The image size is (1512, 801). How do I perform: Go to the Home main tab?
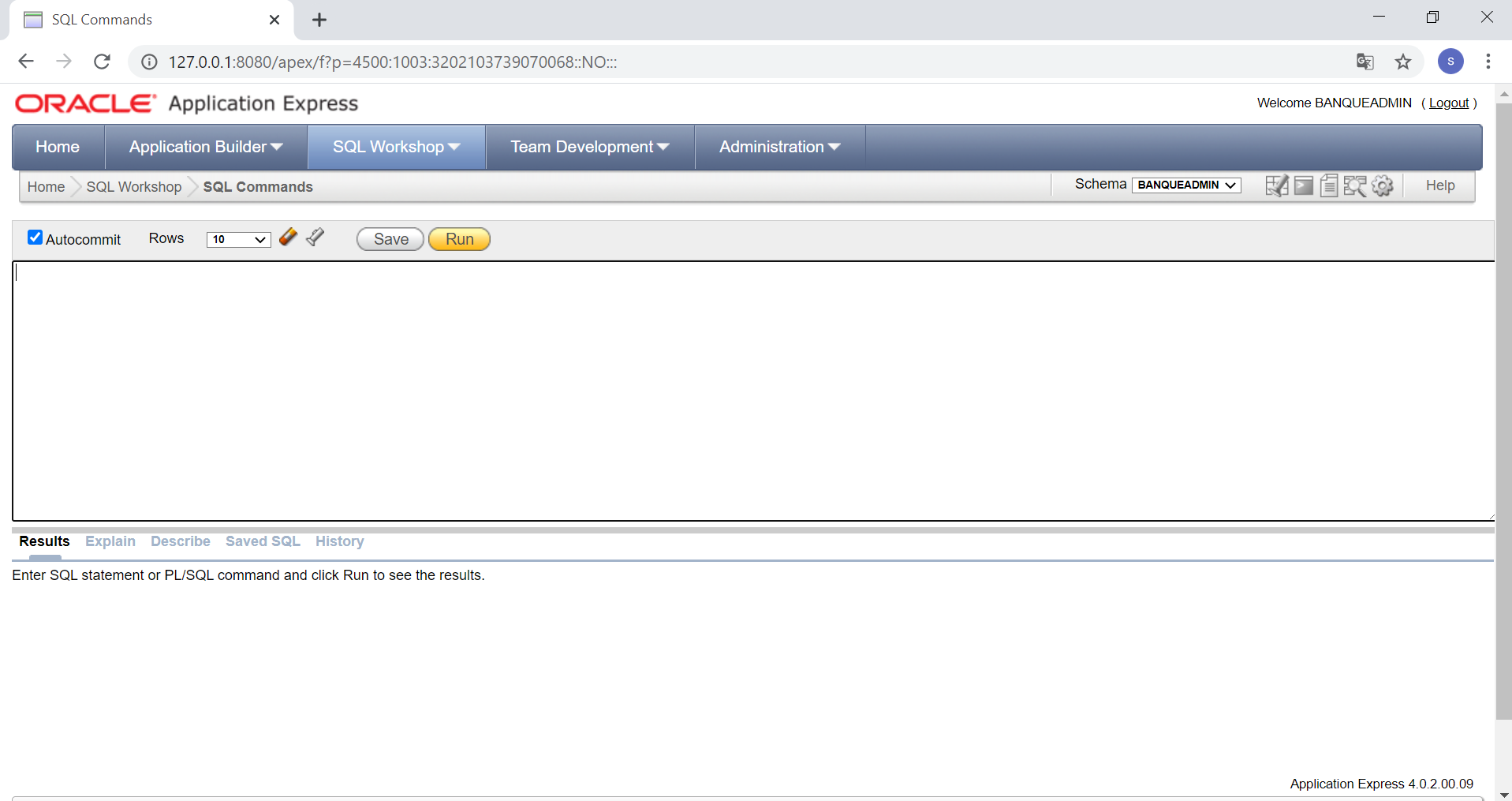click(x=58, y=147)
